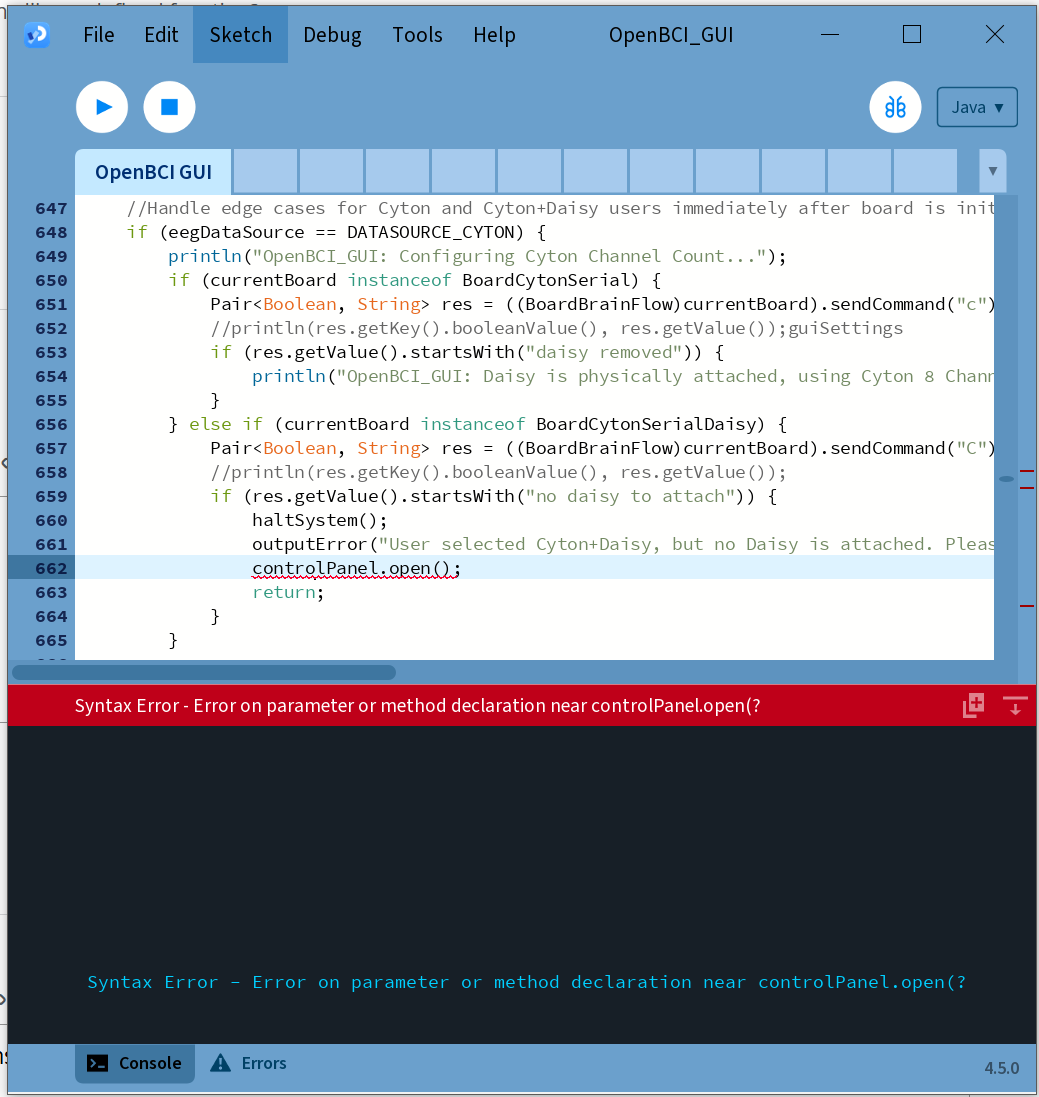This screenshot has height=1097, width=1039.
Task: Open the Sketch menu
Action: (x=240, y=35)
